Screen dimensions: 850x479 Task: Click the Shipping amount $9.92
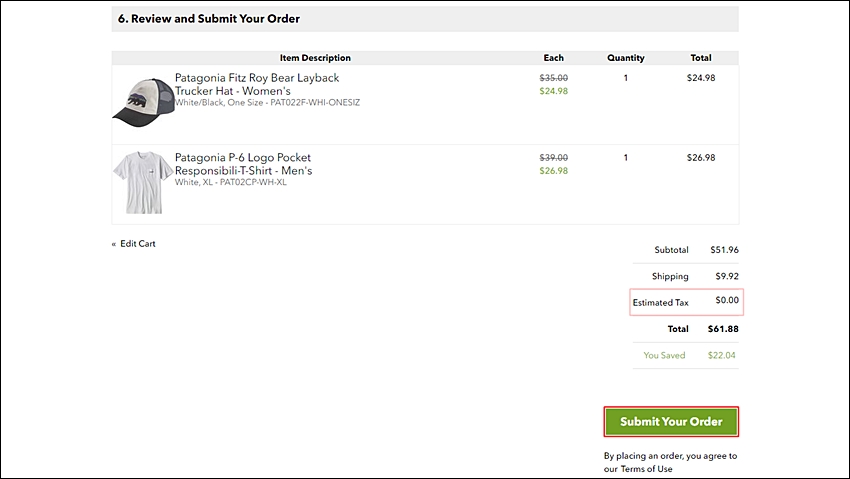click(727, 276)
